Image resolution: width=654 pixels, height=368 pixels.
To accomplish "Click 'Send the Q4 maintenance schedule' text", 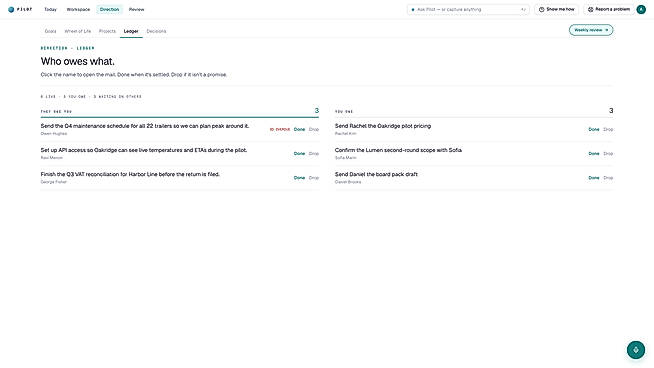I will (x=145, y=126).
